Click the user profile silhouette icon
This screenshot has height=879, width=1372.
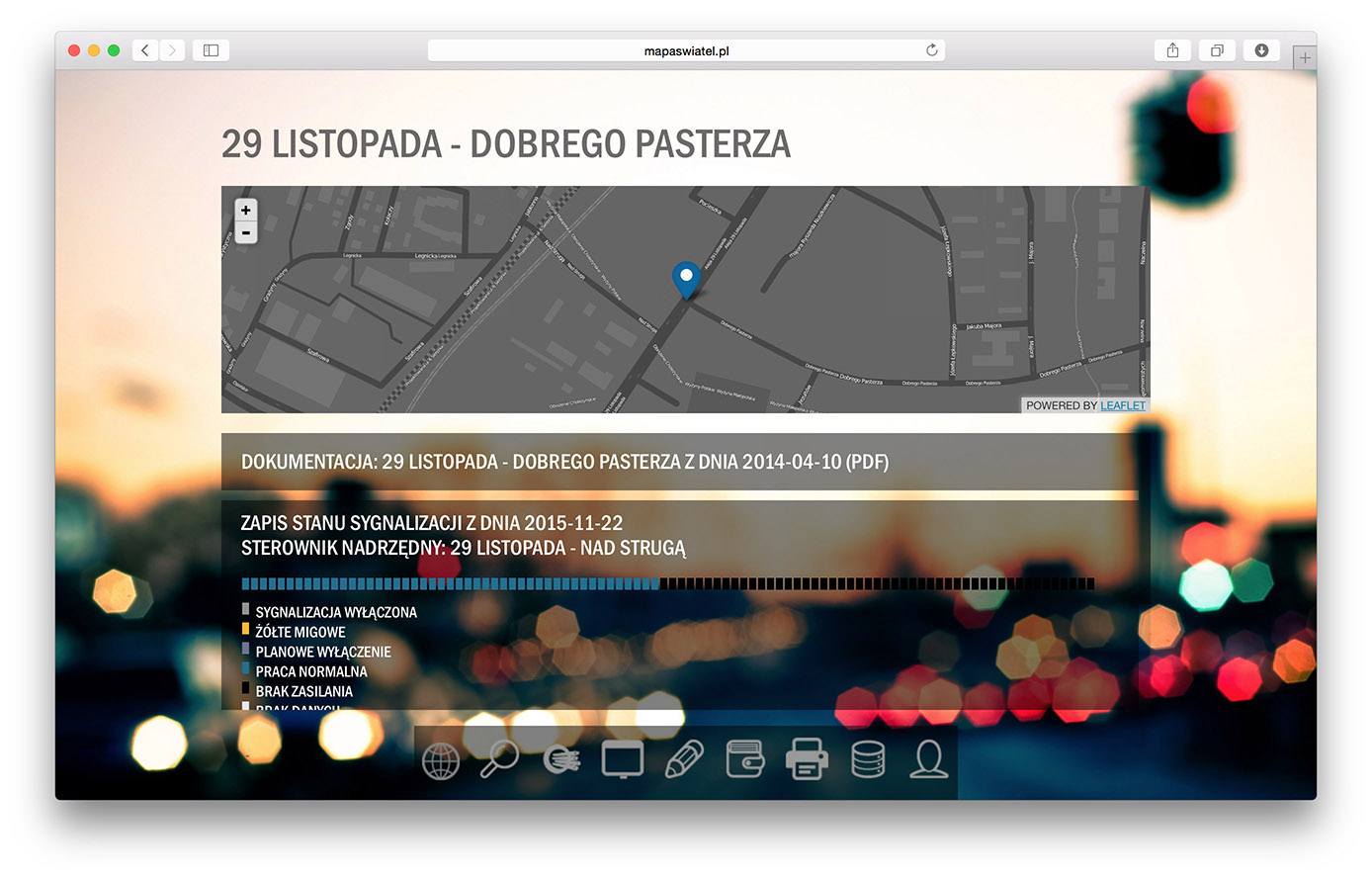click(929, 759)
